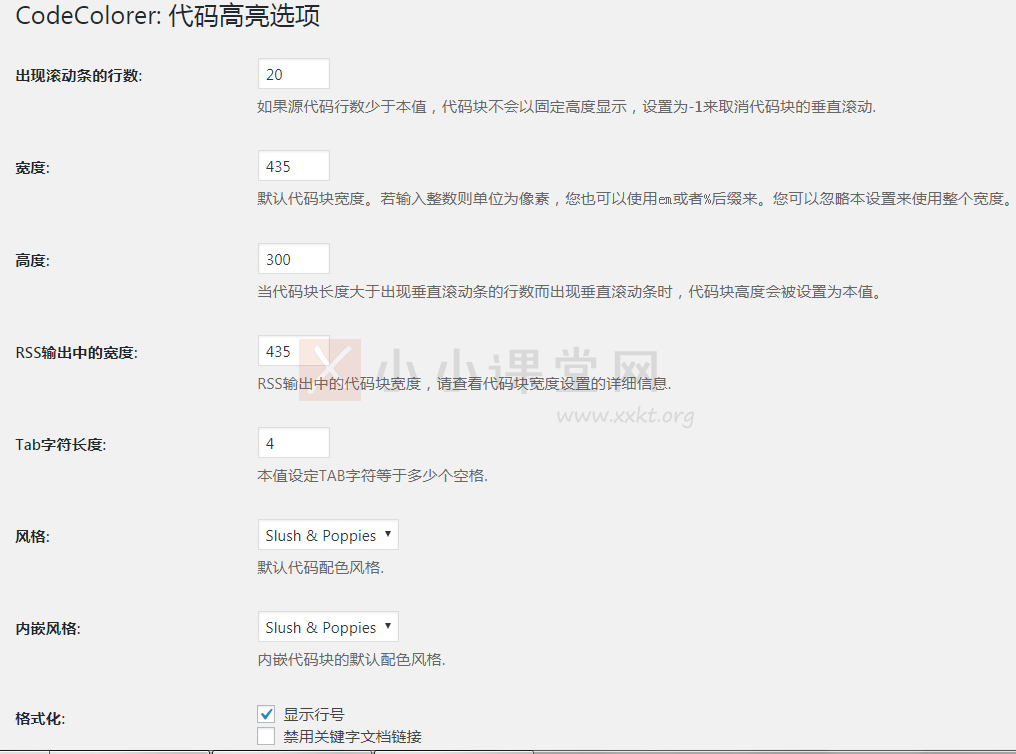Click description starting 默认代码块宽度
This screenshot has width=1016, height=754.
pos(635,199)
